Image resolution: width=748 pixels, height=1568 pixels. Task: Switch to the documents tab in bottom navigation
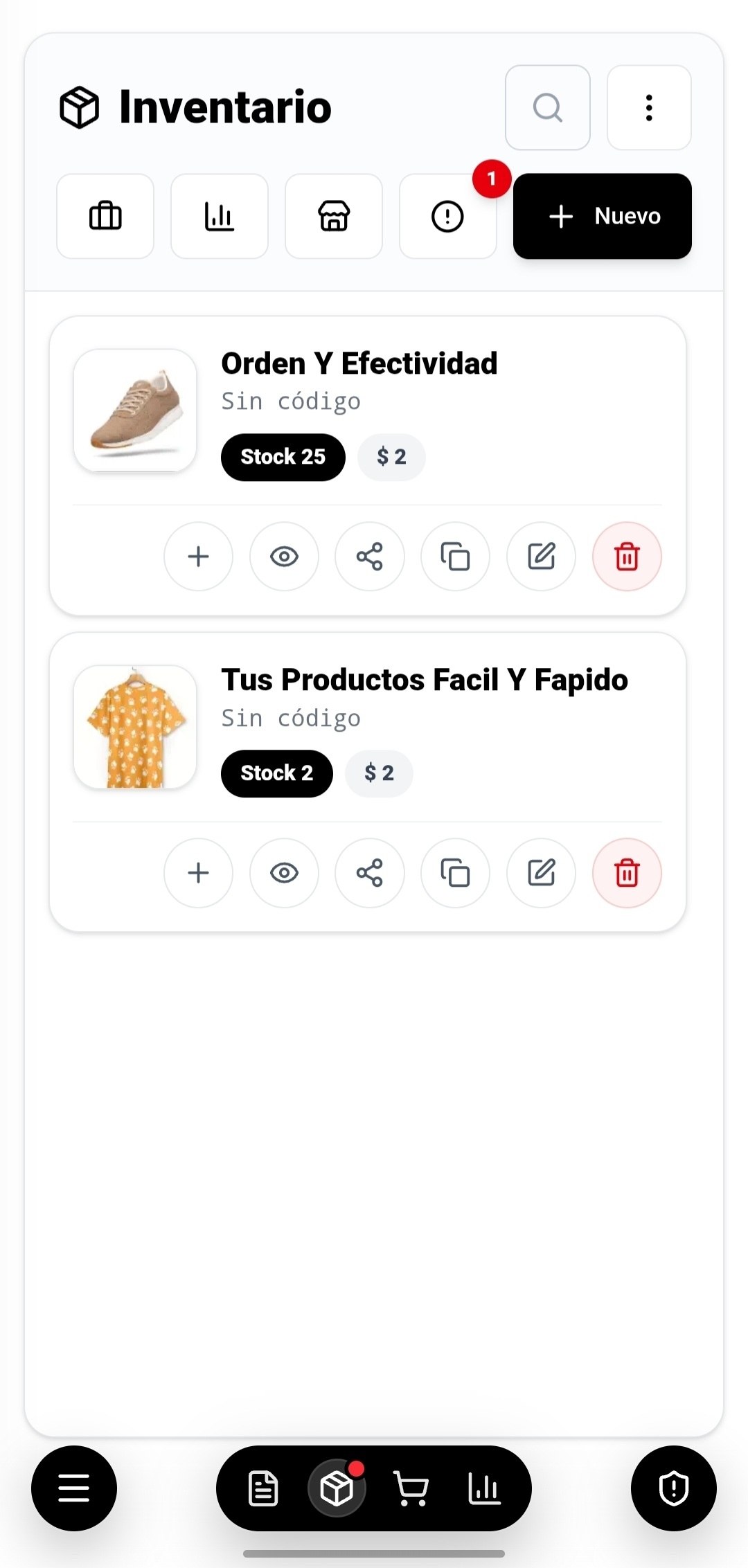pos(263,1489)
